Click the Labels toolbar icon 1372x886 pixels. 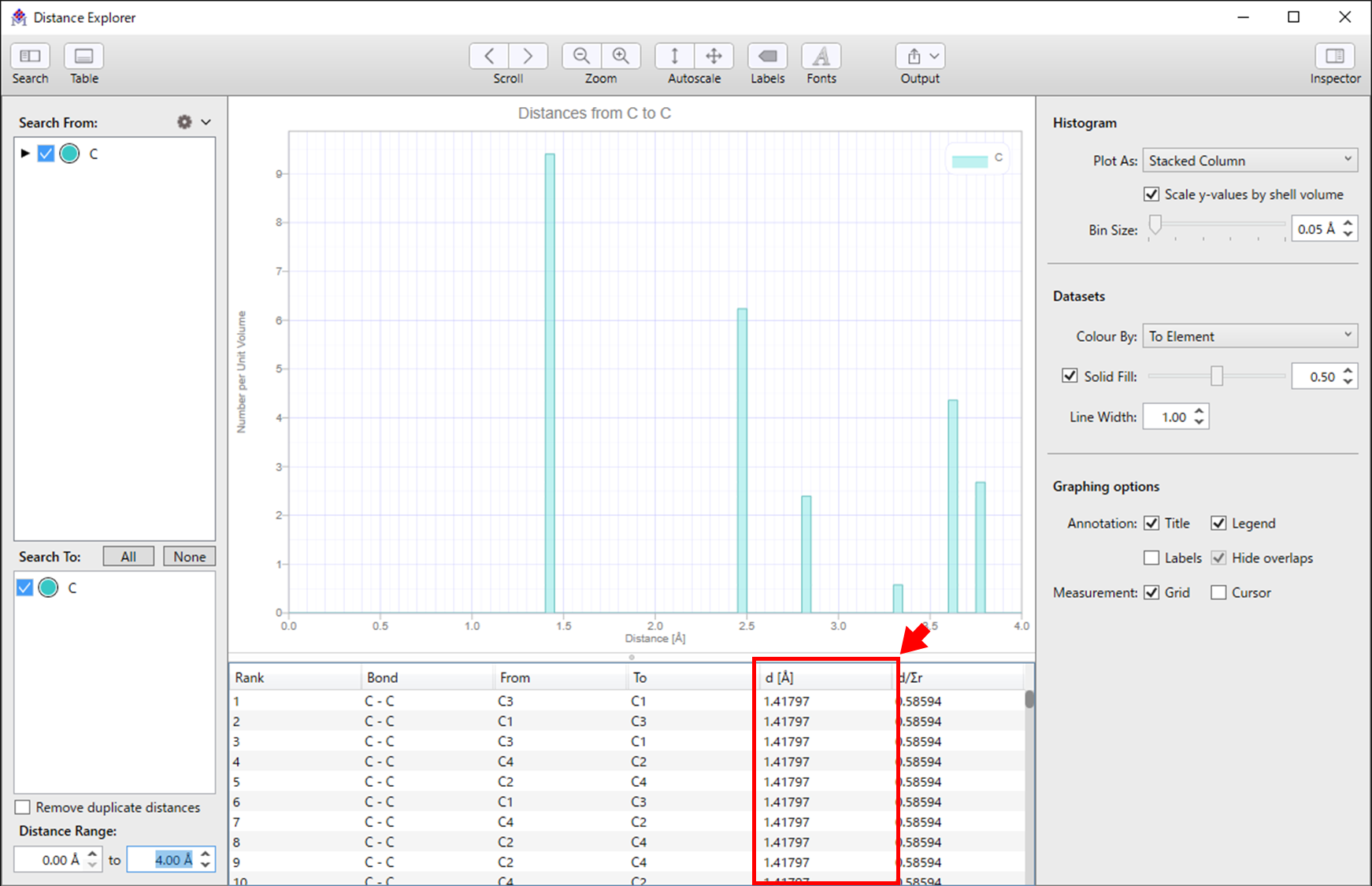767,57
